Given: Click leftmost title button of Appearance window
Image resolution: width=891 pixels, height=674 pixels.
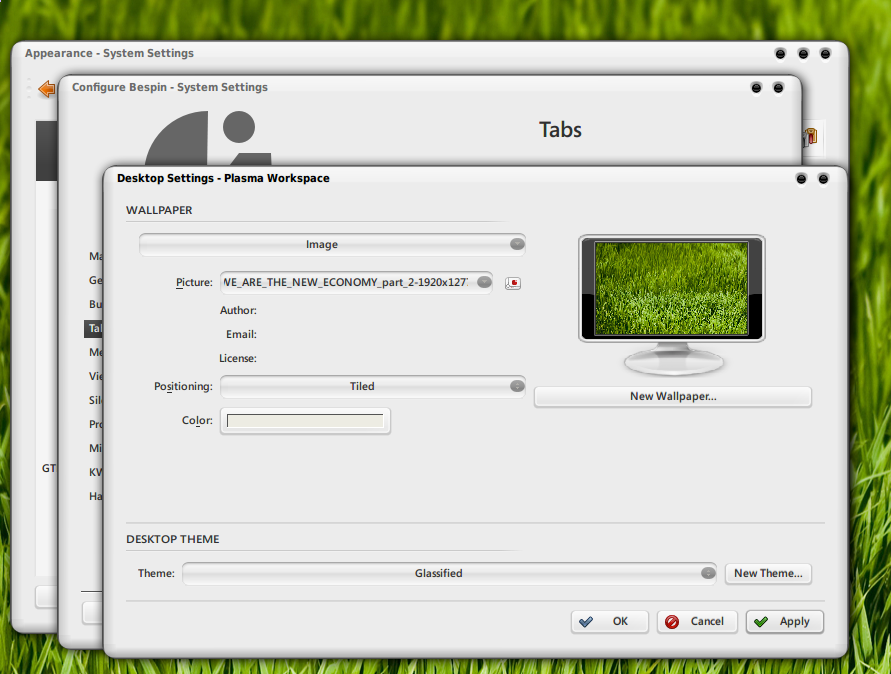Looking at the screenshot, I should 780,54.
